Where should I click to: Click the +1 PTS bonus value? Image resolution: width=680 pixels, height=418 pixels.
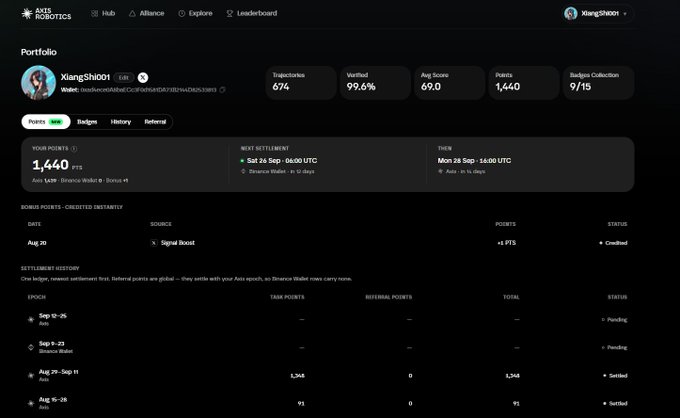click(507, 243)
